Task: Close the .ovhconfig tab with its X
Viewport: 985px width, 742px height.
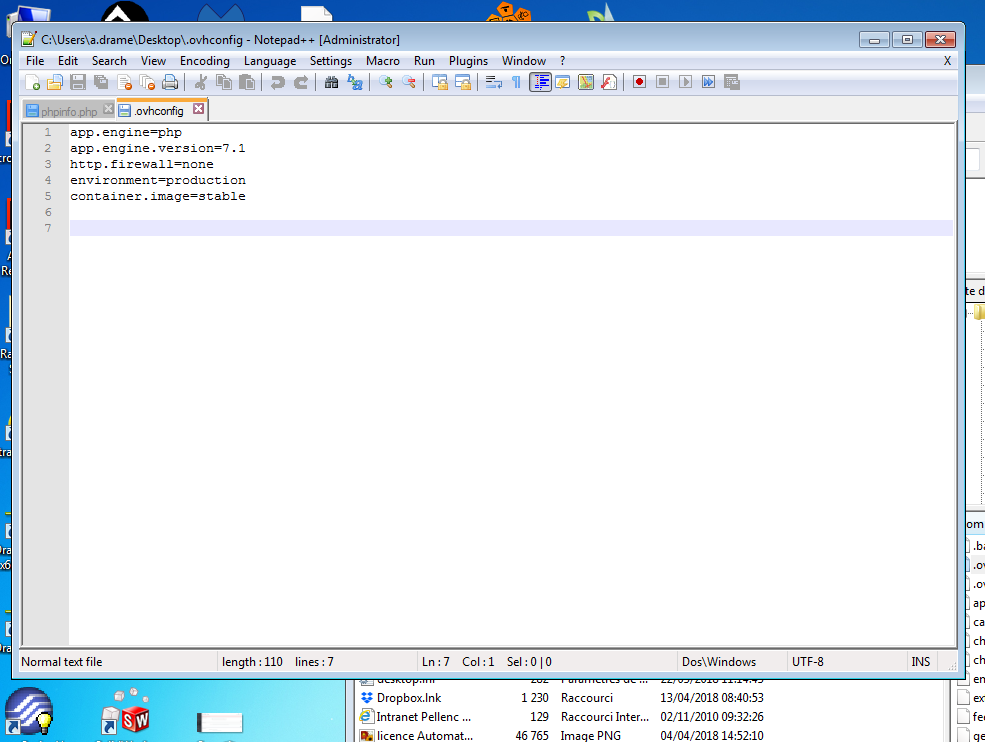Action: [x=198, y=109]
